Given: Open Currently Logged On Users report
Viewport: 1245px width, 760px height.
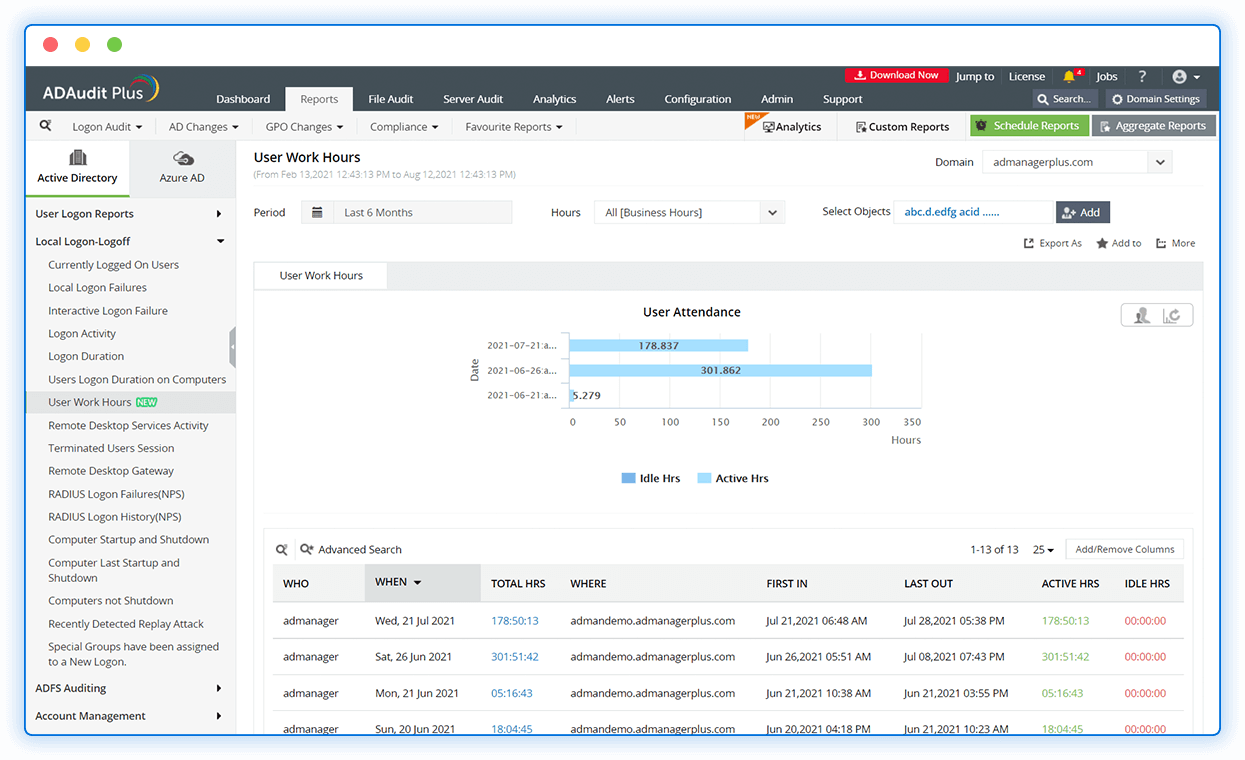Looking at the screenshot, I should pos(114,265).
